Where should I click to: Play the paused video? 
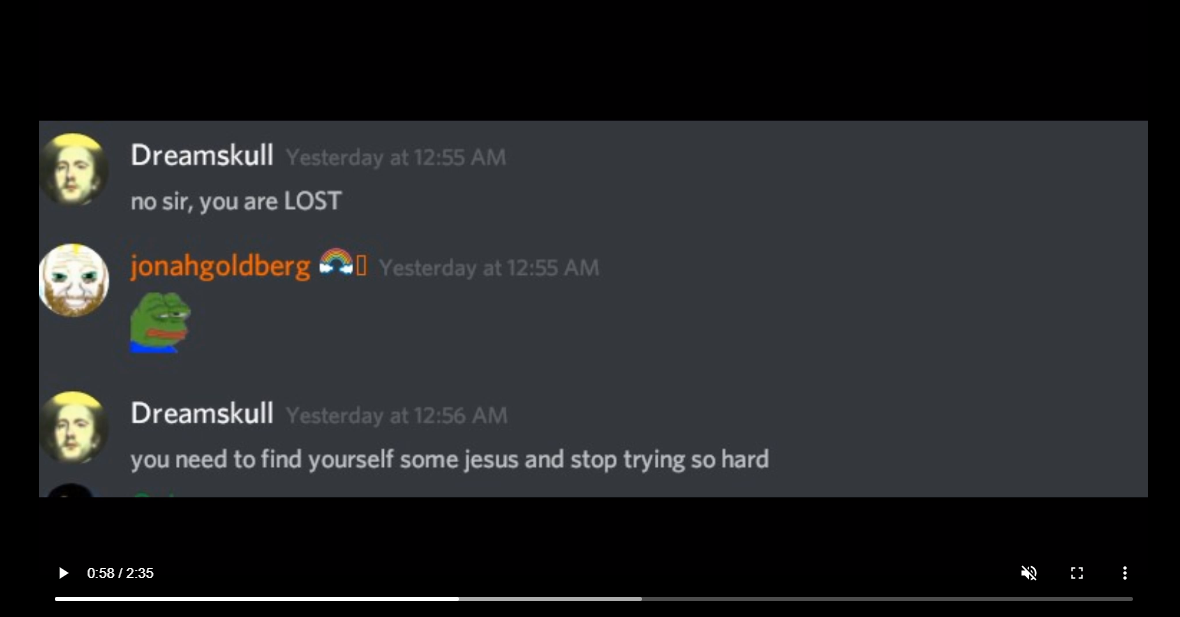pyautogui.click(x=63, y=573)
